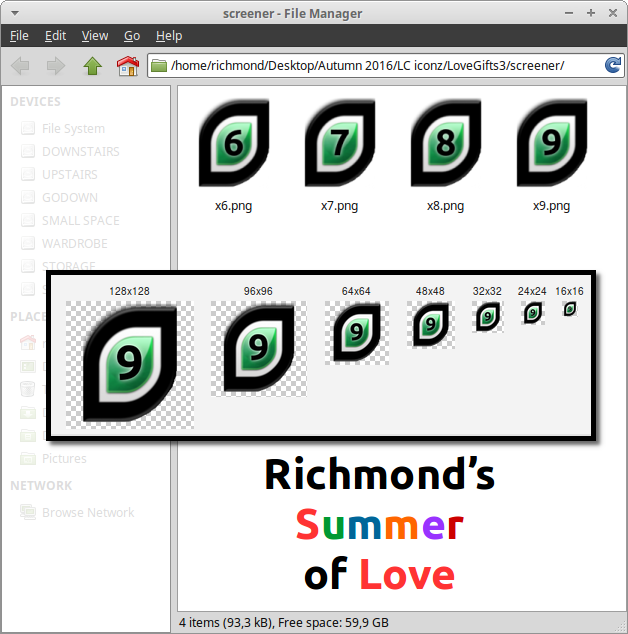Open the Pictures place in sidebar
The width and height of the screenshot is (628, 634).
pyautogui.click(x=64, y=458)
